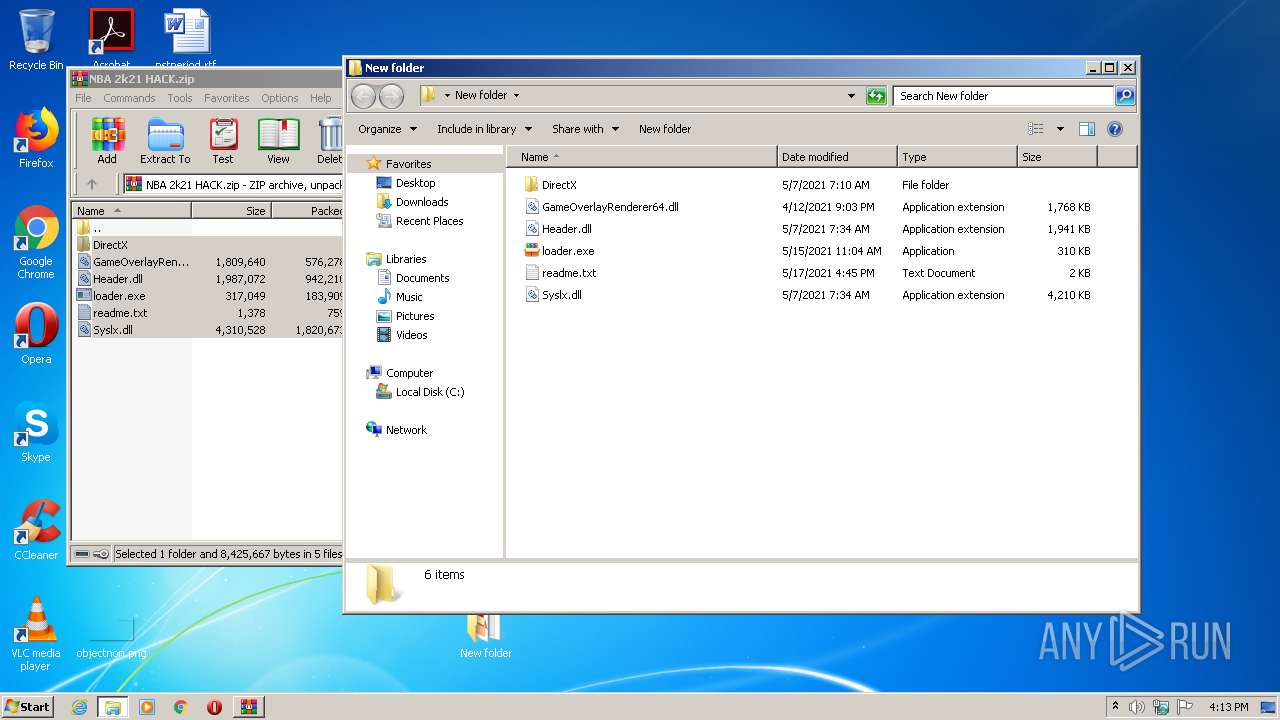Sort by Name column in Explorer

coord(641,157)
